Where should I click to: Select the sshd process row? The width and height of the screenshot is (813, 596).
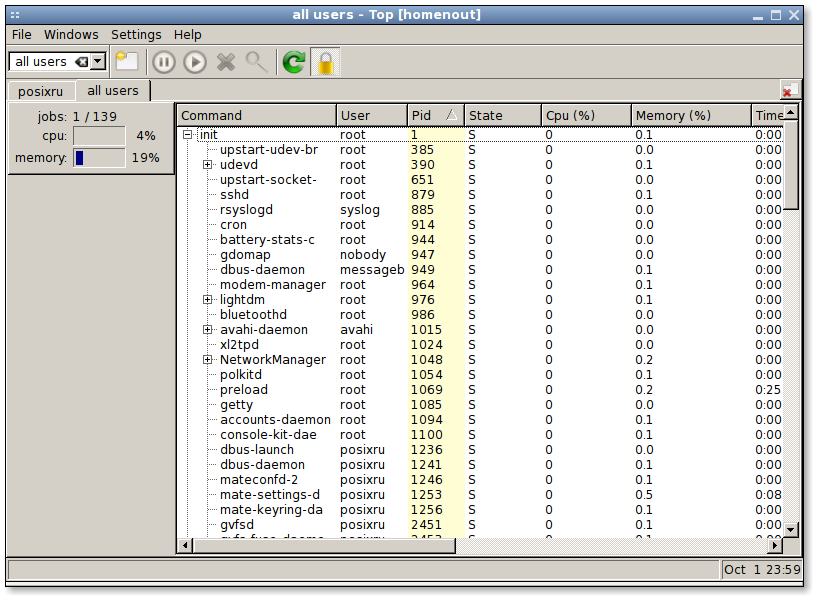pos(481,195)
